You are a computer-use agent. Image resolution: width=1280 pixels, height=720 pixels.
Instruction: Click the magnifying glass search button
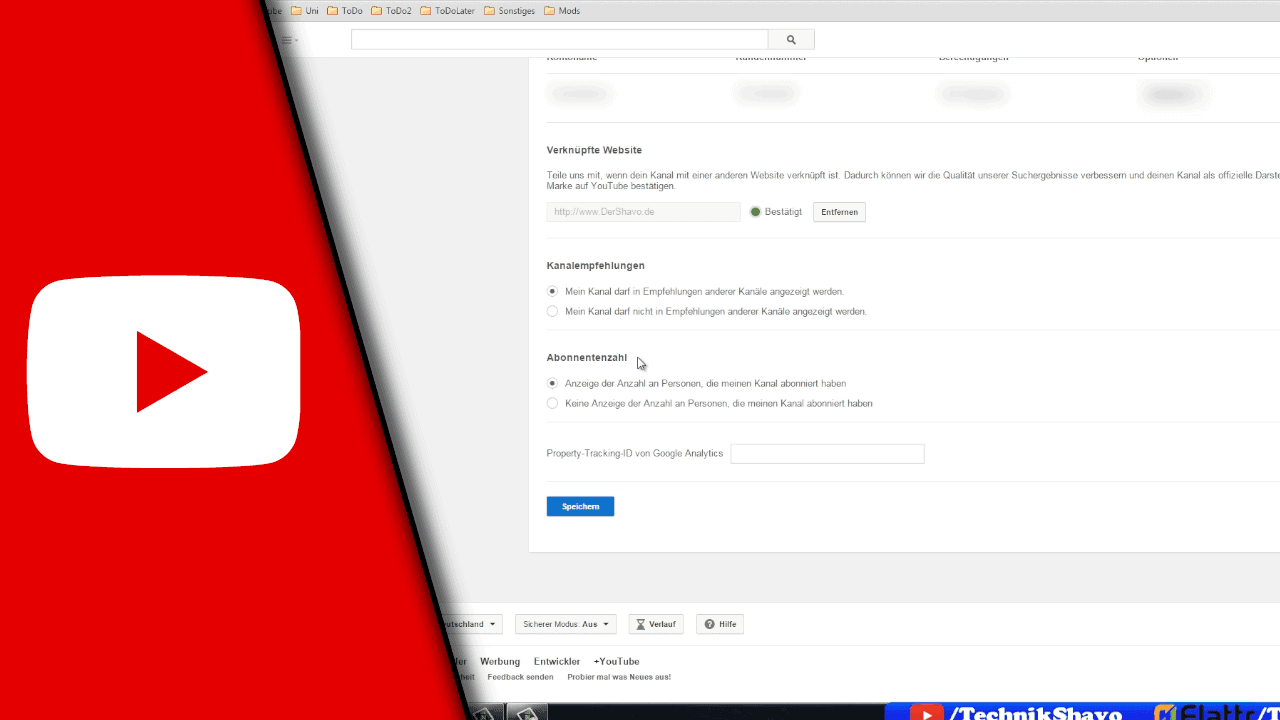791,40
